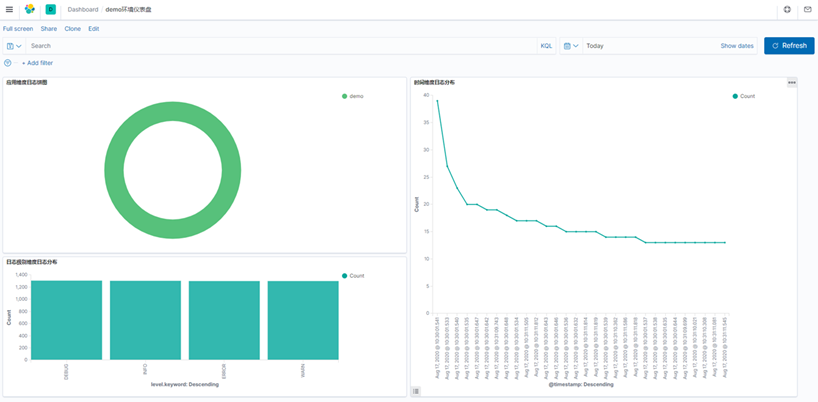
Task: Open the green D space avatar
Action: 51,9
